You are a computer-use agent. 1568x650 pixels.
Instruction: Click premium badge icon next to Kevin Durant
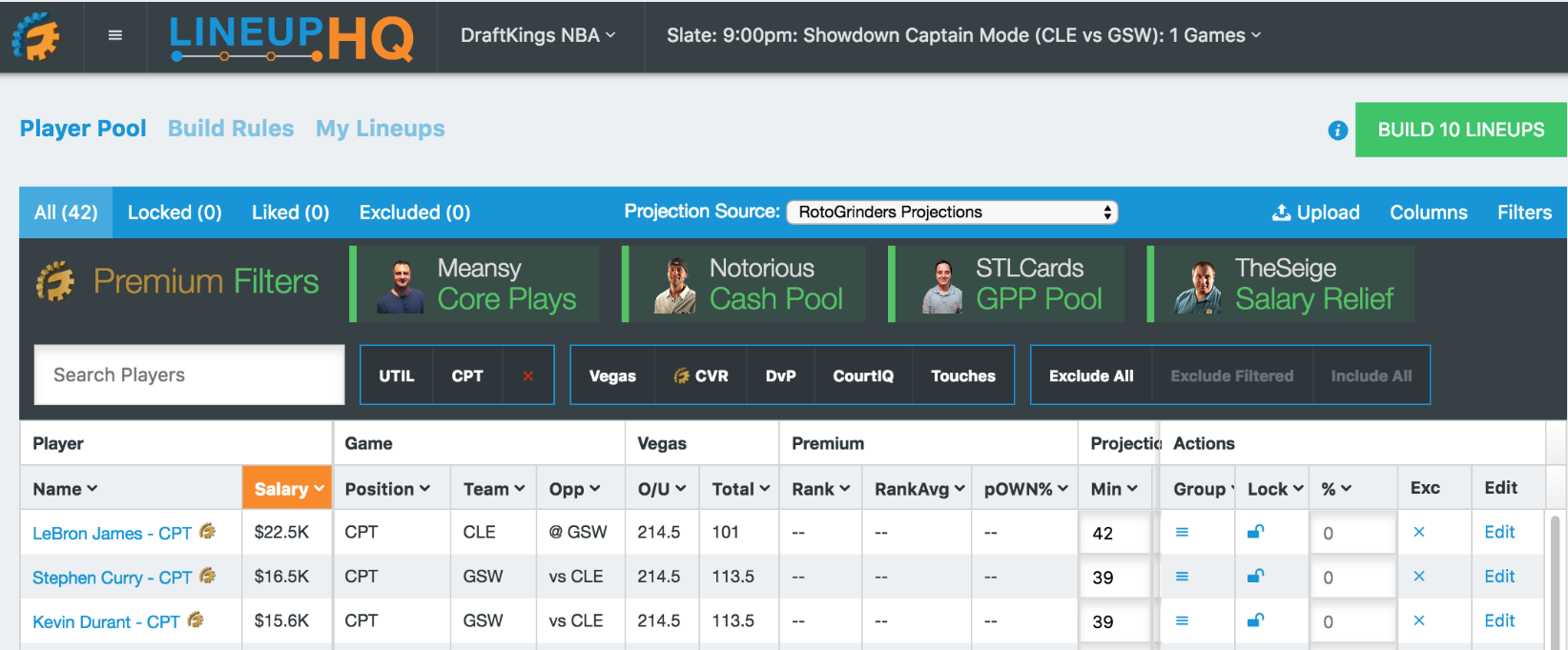pyautogui.click(x=196, y=620)
